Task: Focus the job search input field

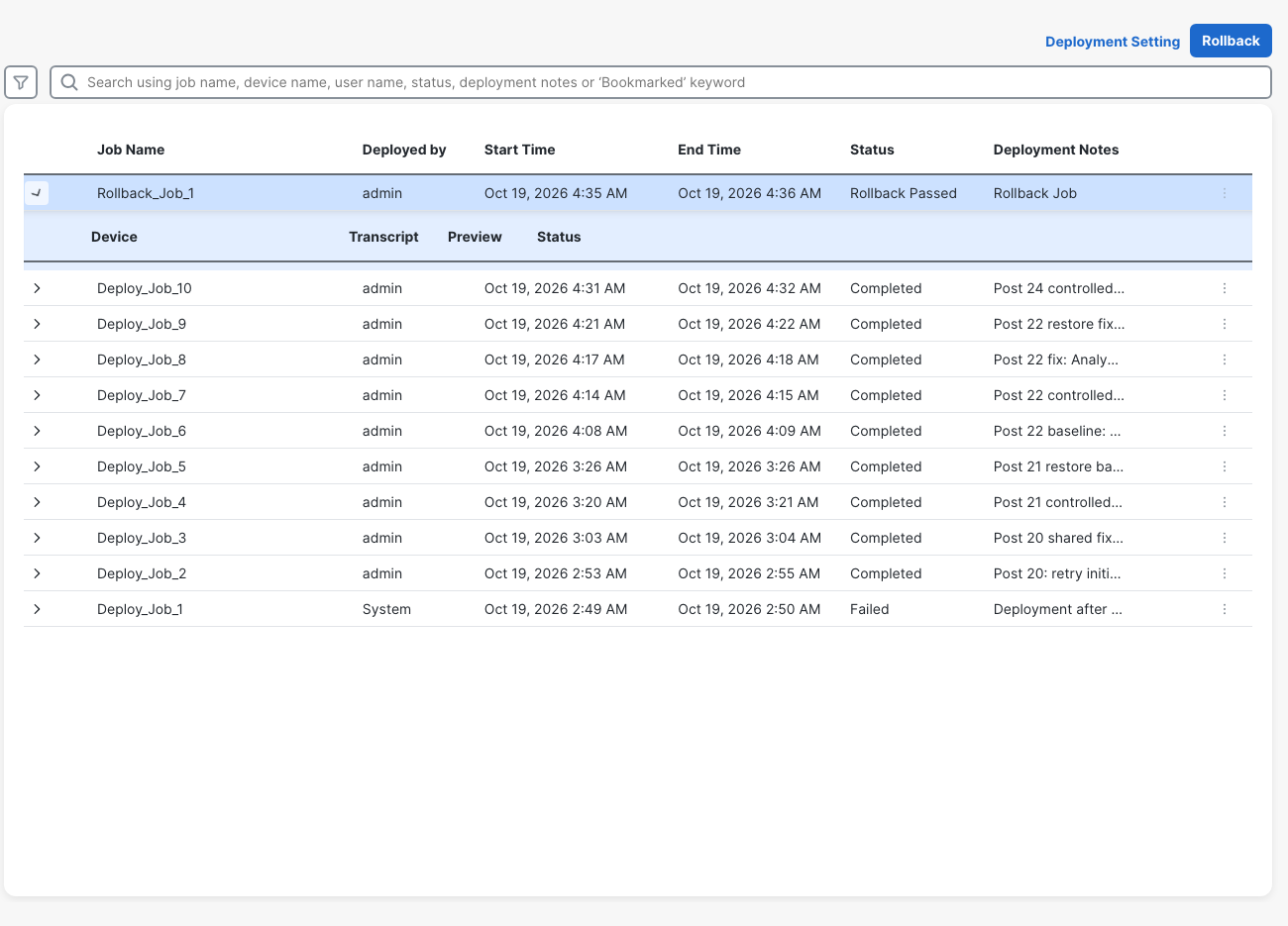Action: click(x=661, y=82)
